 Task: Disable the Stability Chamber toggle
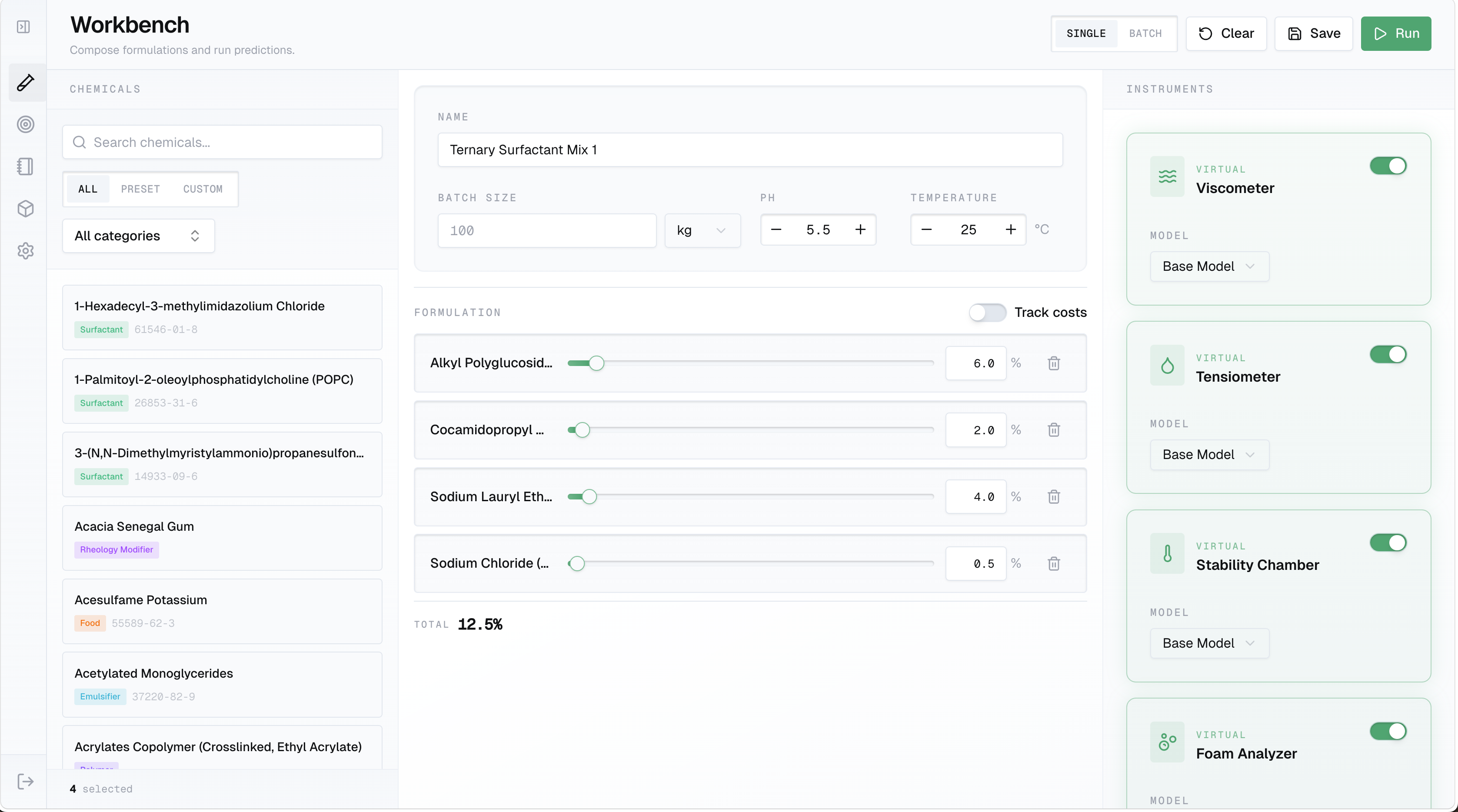click(1388, 542)
